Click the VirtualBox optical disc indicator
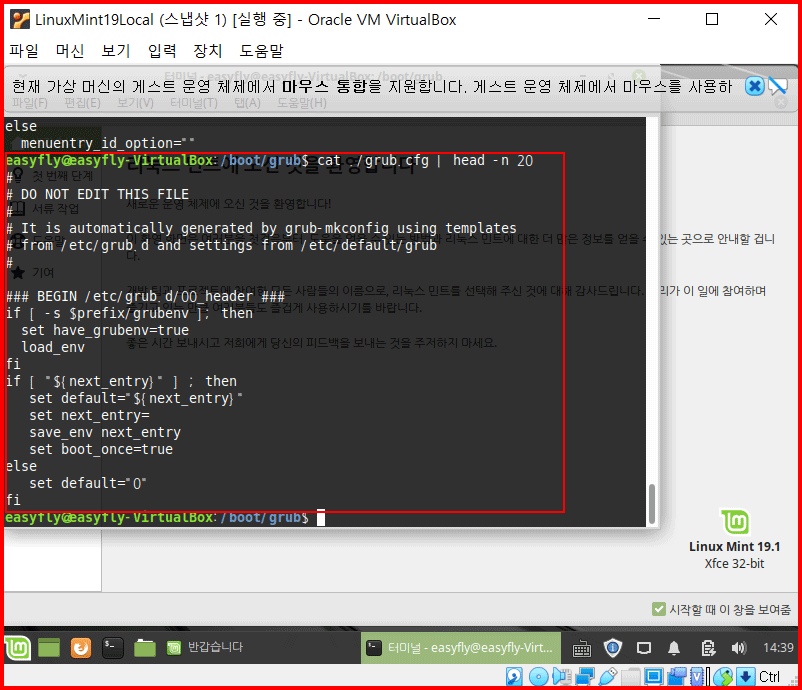The height and width of the screenshot is (690, 802). click(x=539, y=677)
